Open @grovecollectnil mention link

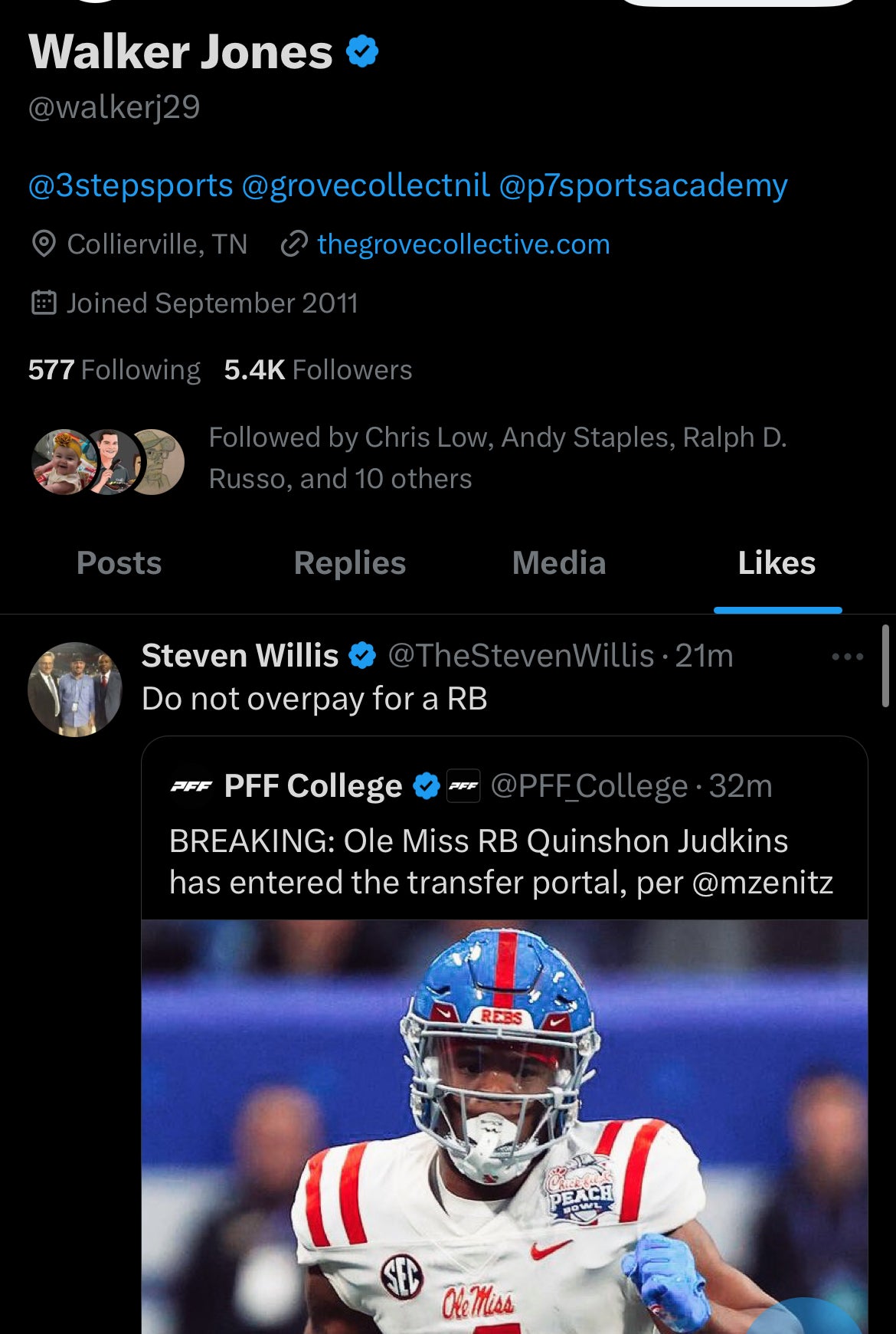coord(365,185)
